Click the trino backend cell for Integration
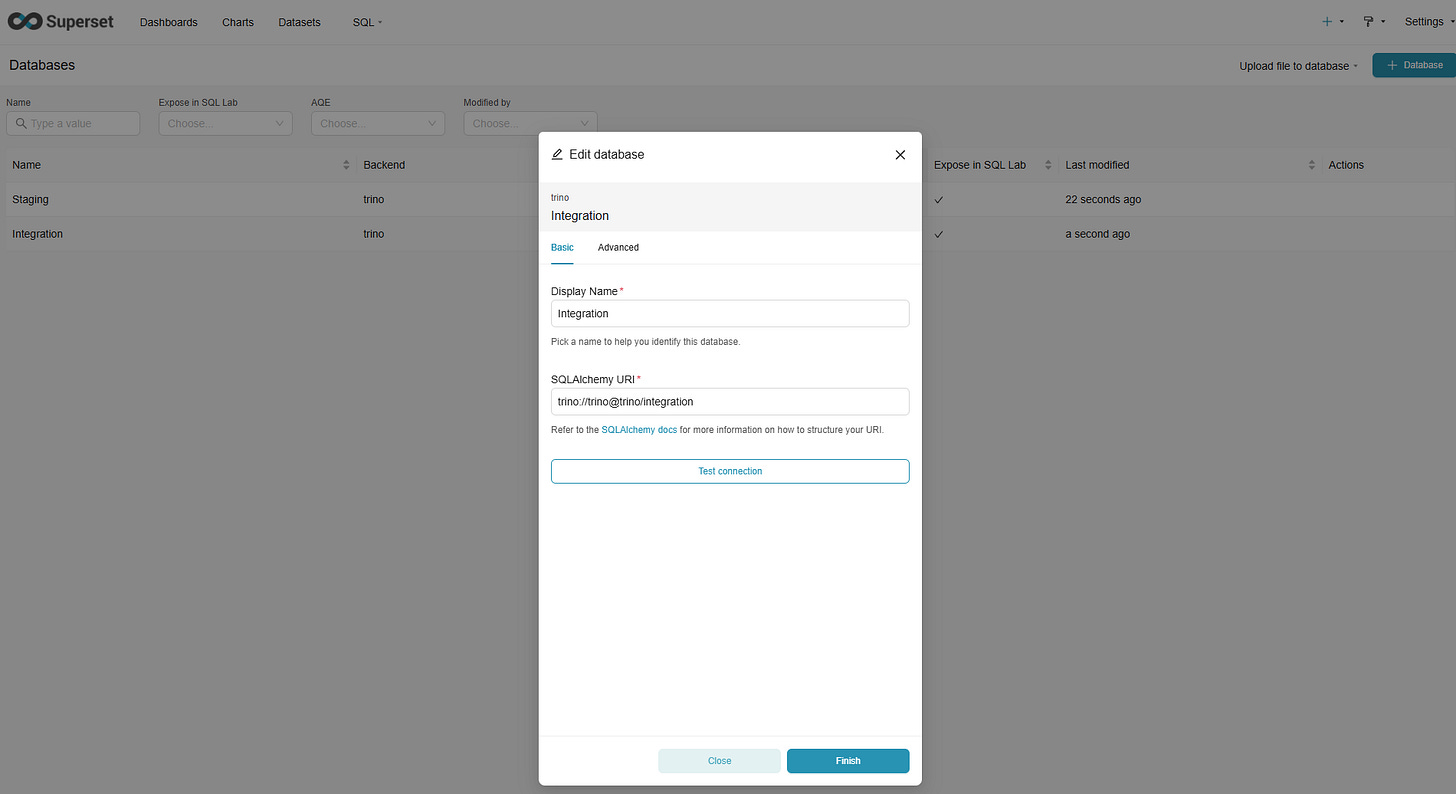Screen dimensions: 1456x794 coord(374,234)
